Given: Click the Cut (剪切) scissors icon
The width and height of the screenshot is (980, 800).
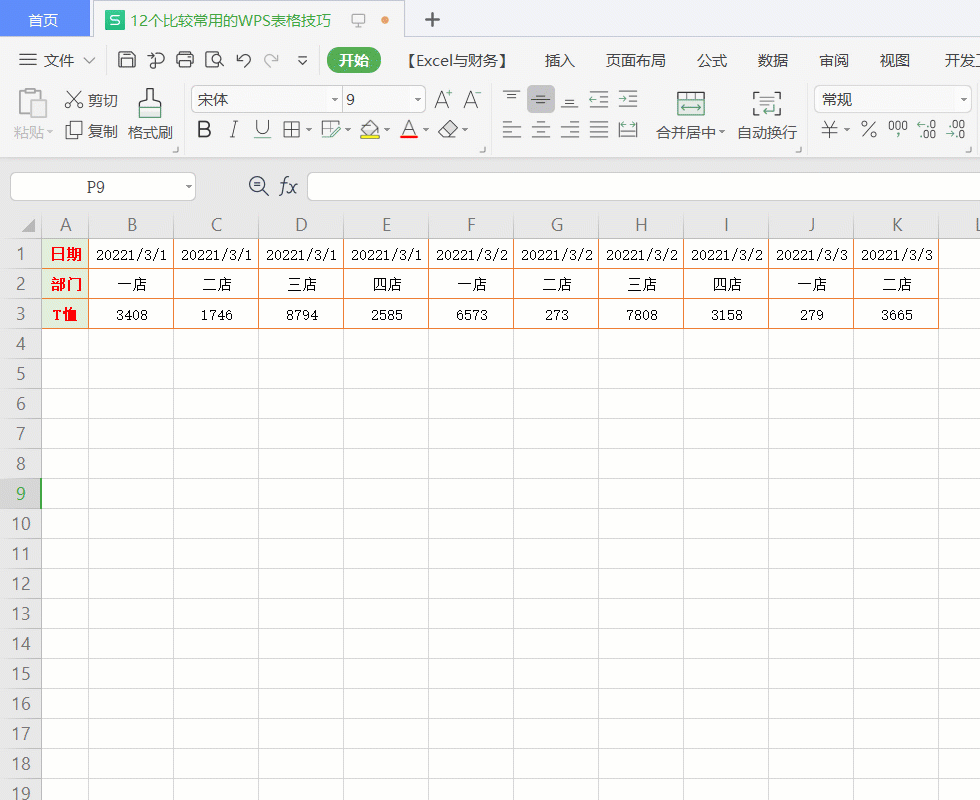Looking at the screenshot, I should coord(75,100).
